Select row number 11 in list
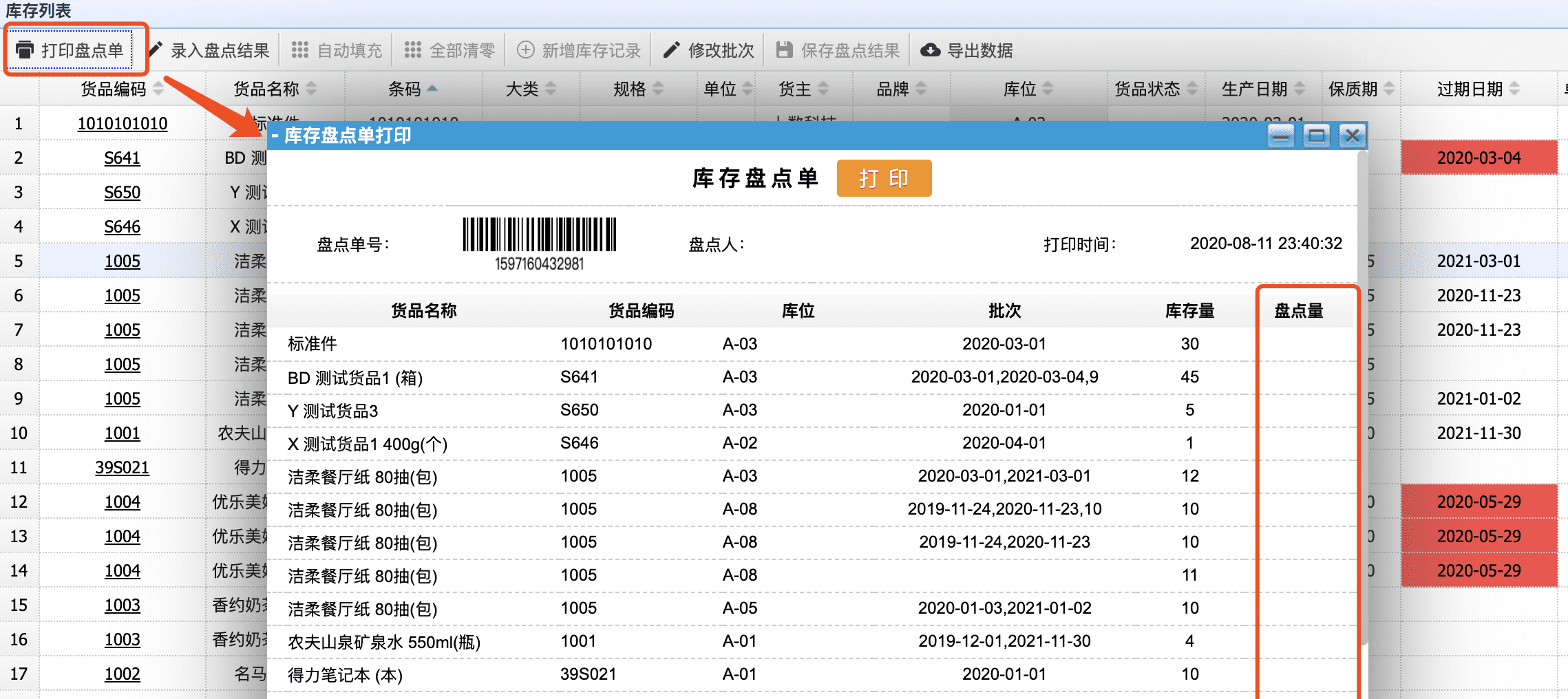Screen dimensions: 1568x699 tap(19, 468)
